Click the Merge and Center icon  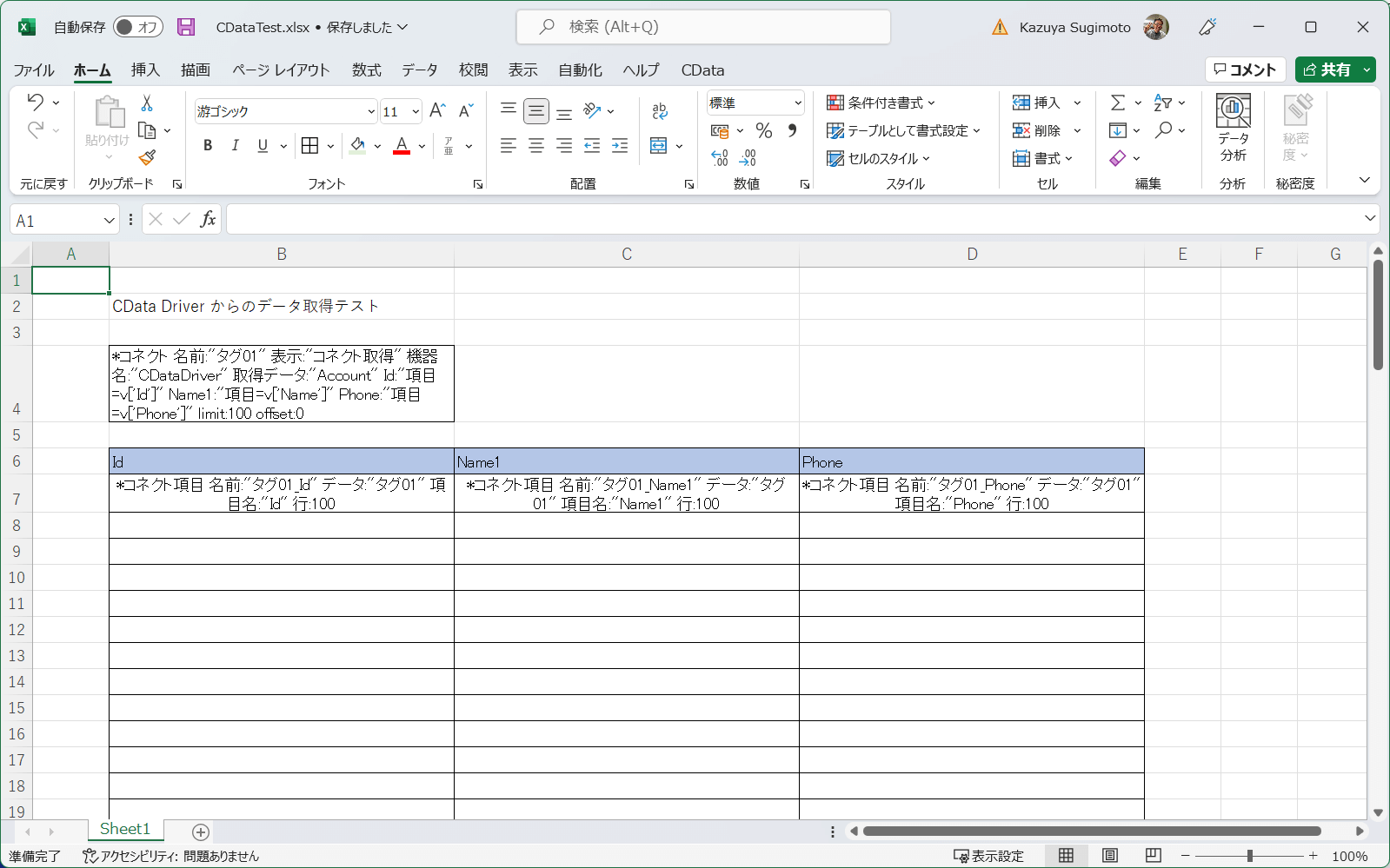pos(659,146)
